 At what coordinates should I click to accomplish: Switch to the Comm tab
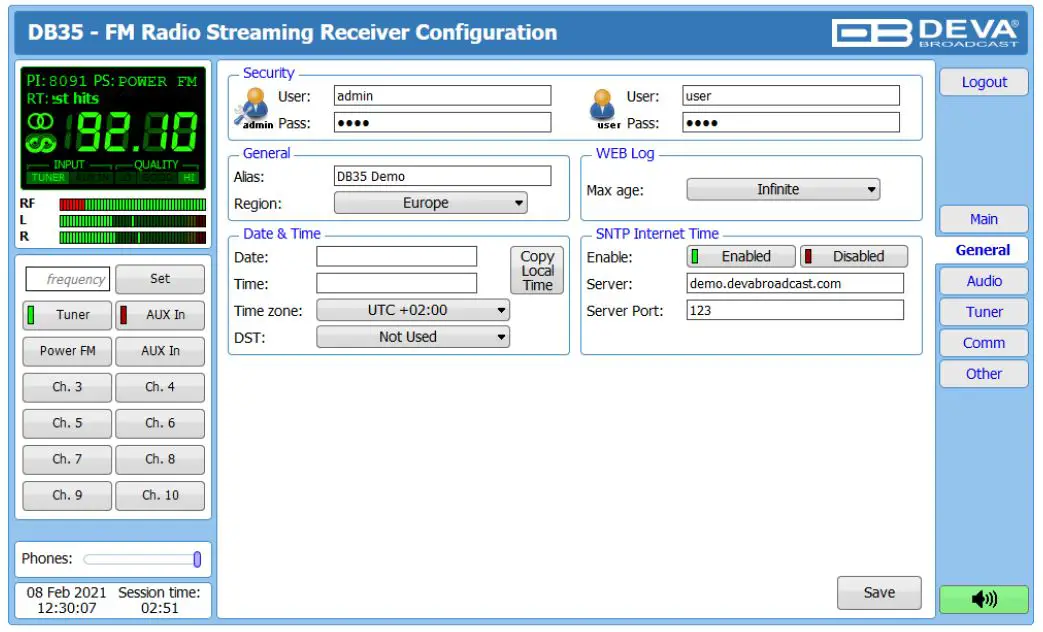(x=983, y=343)
